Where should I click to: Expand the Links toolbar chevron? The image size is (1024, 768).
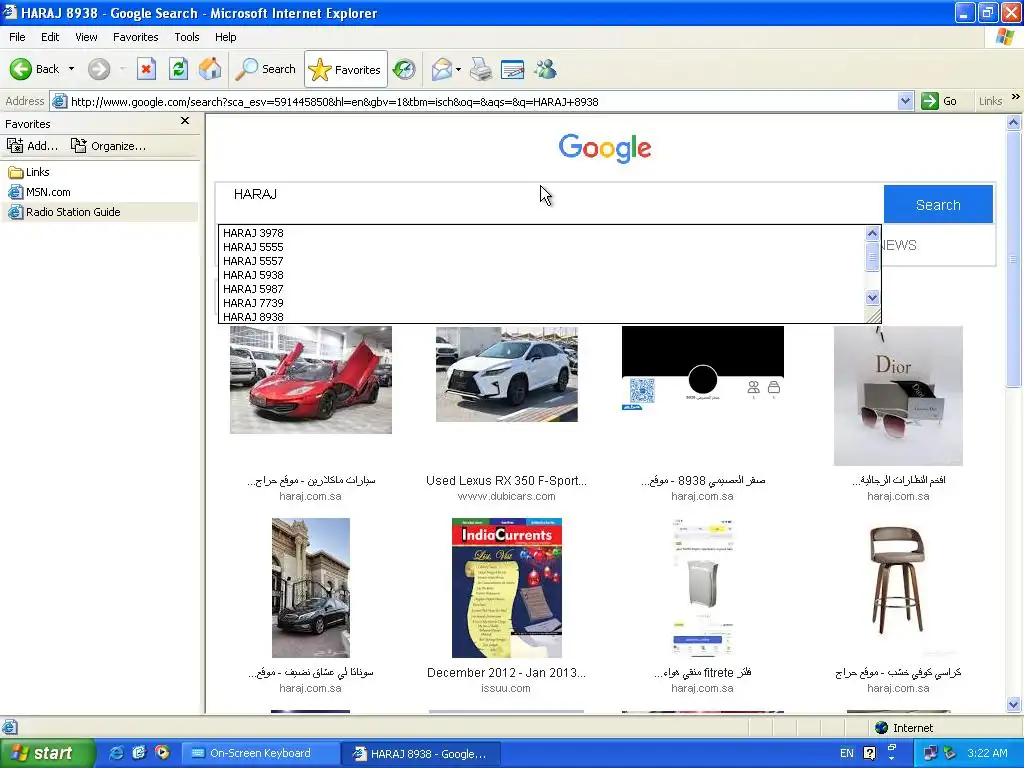[x=1016, y=97]
